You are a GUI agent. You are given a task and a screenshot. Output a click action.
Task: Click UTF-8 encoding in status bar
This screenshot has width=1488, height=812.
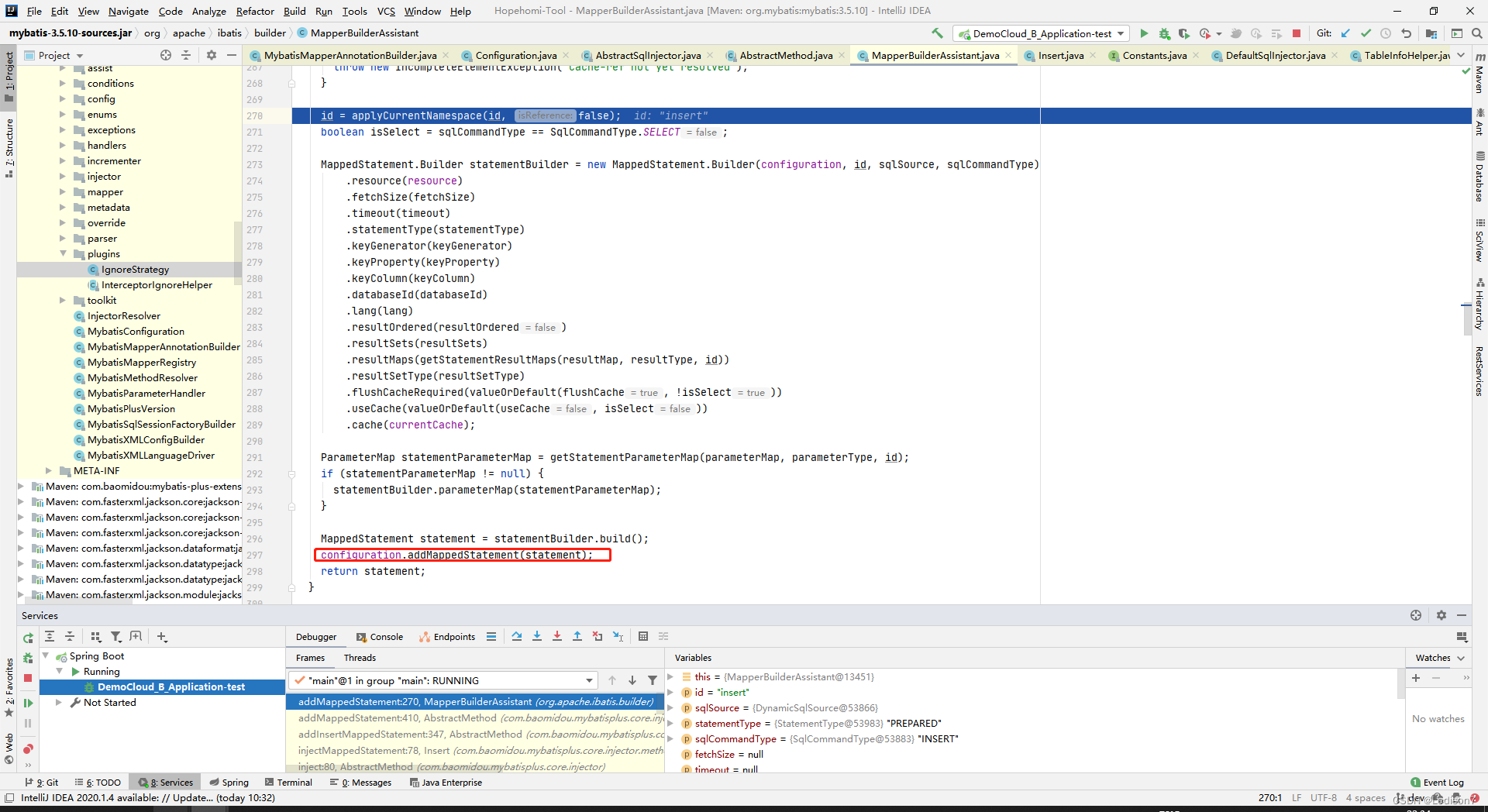(x=1324, y=798)
